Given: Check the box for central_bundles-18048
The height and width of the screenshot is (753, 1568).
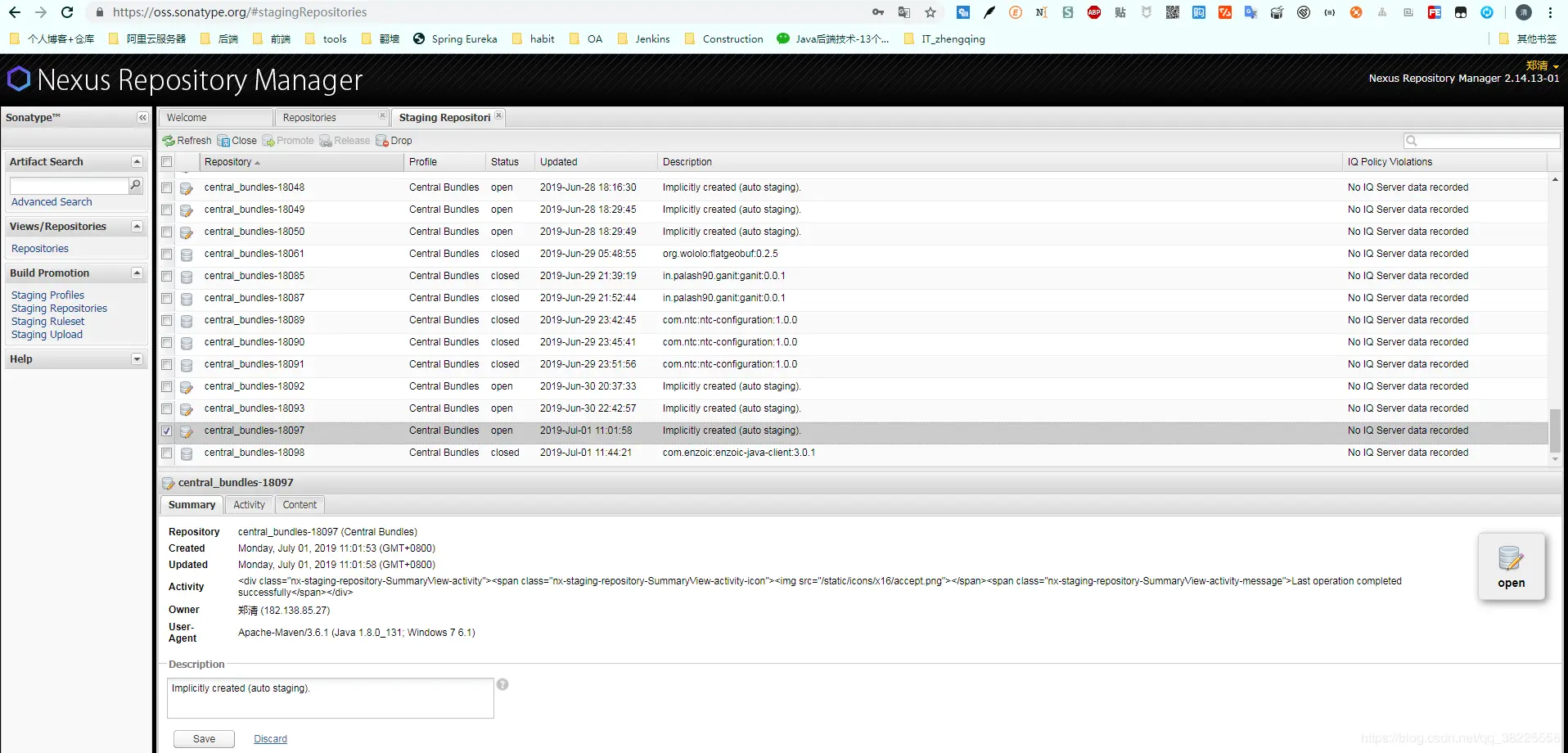Looking at the screenshot, I should 167,188.
